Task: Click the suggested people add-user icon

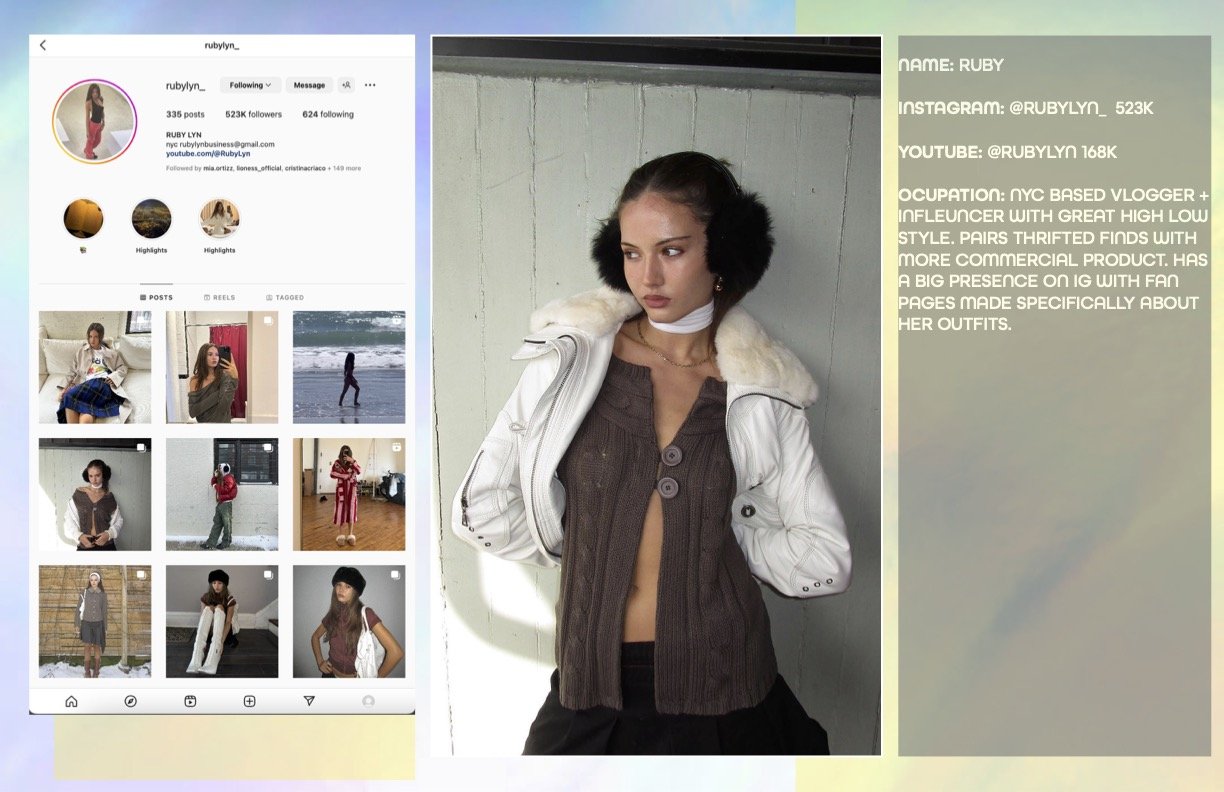Action: tap(346, 85)
